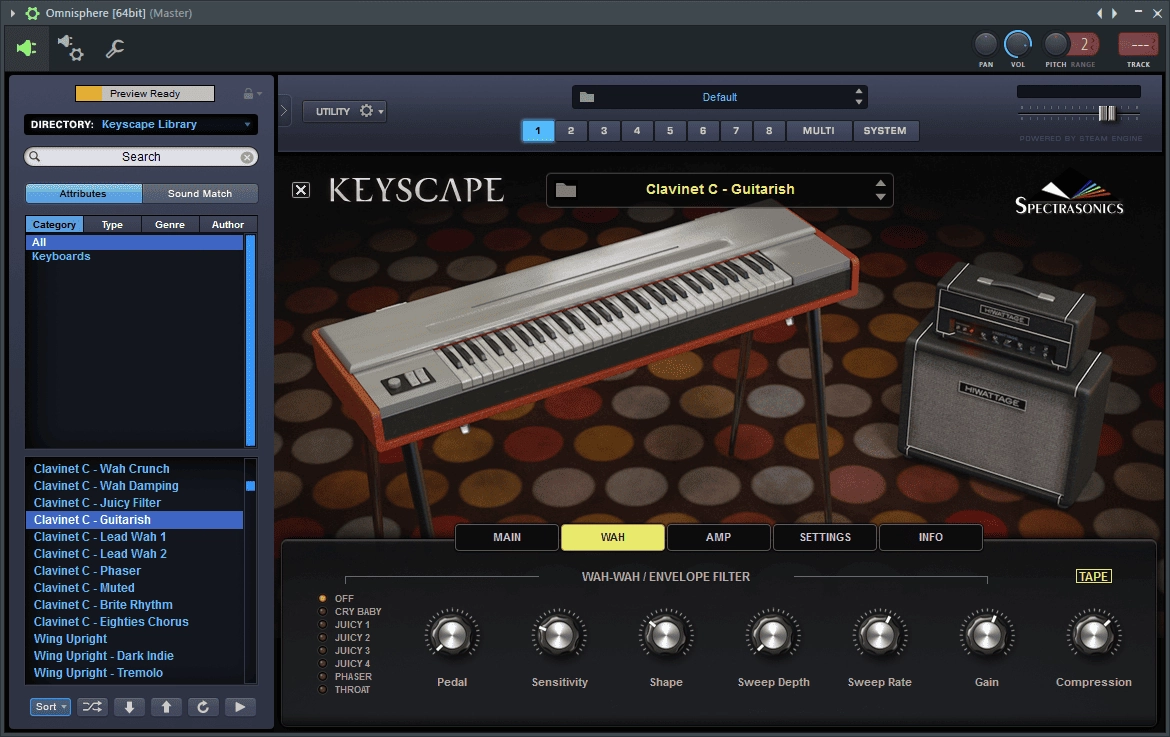The height and width of the screenshot is (737, 1170).
Task: Click the Search input field
Action: [x=141, y=157]
